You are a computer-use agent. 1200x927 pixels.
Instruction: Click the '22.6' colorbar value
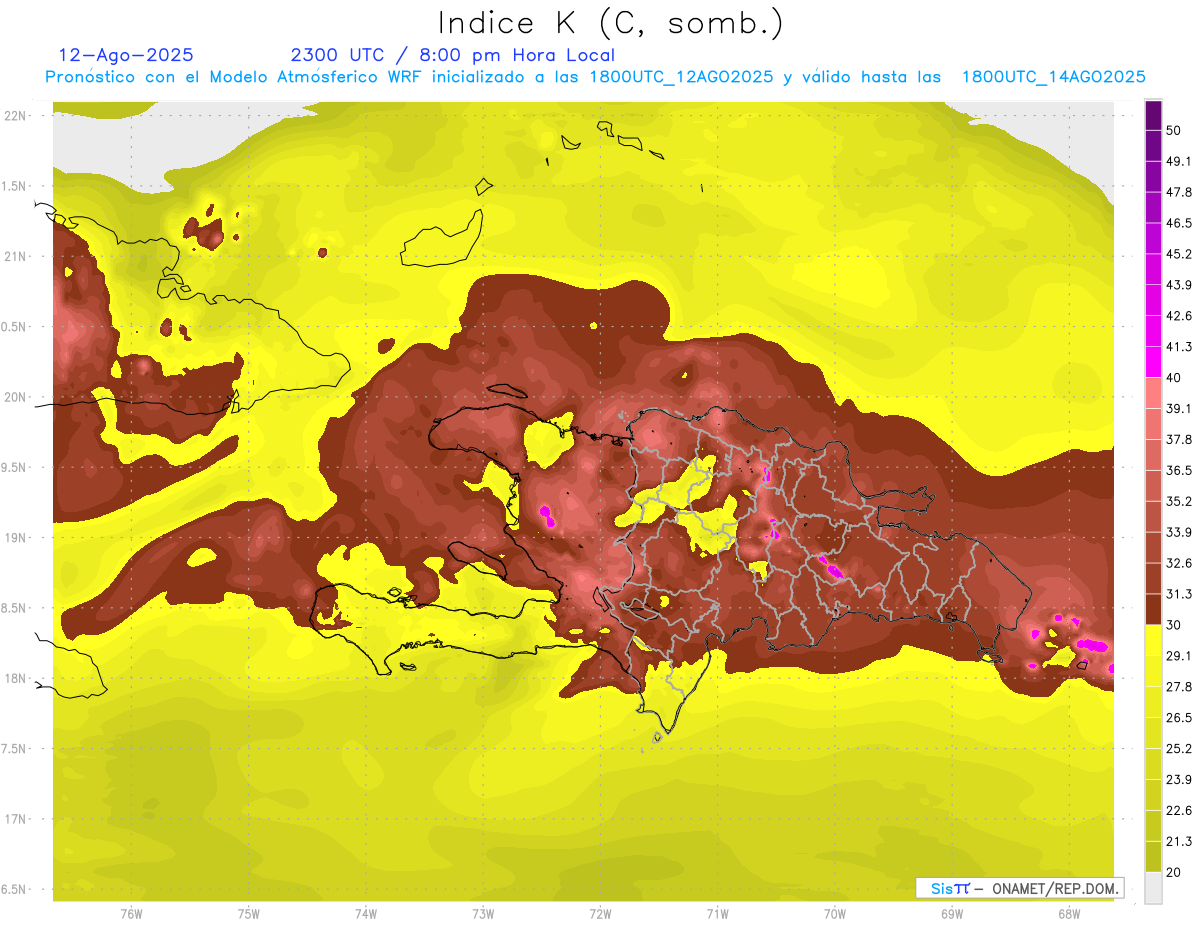click(x=1179, y=811)
